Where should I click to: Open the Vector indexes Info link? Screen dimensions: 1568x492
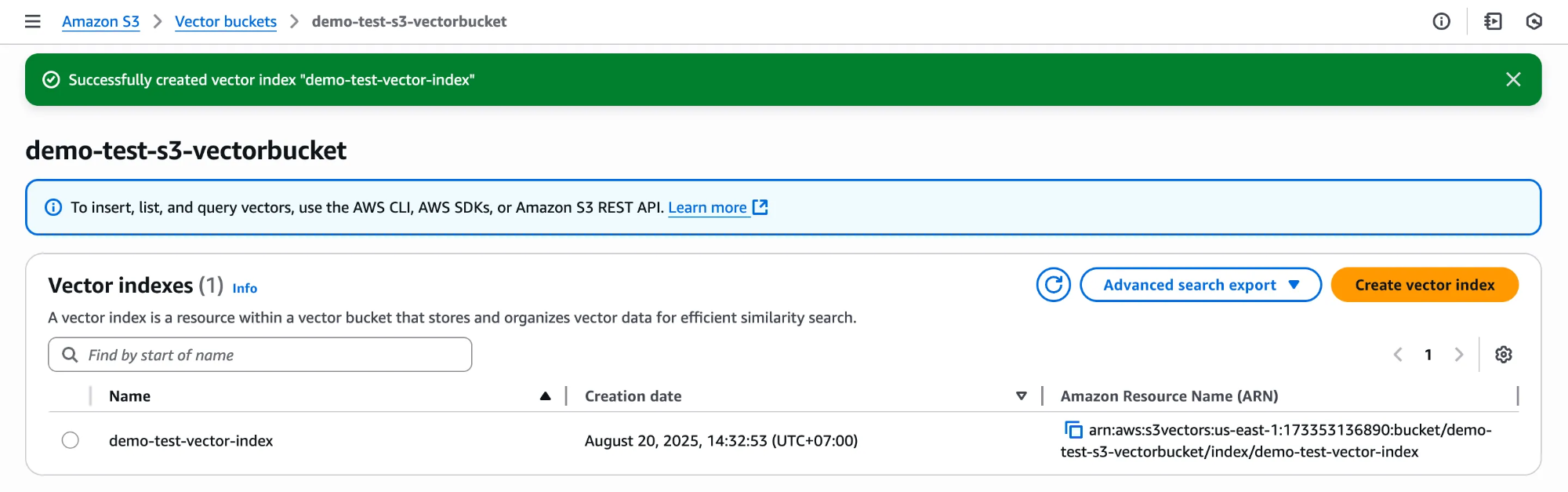(245, 288)
